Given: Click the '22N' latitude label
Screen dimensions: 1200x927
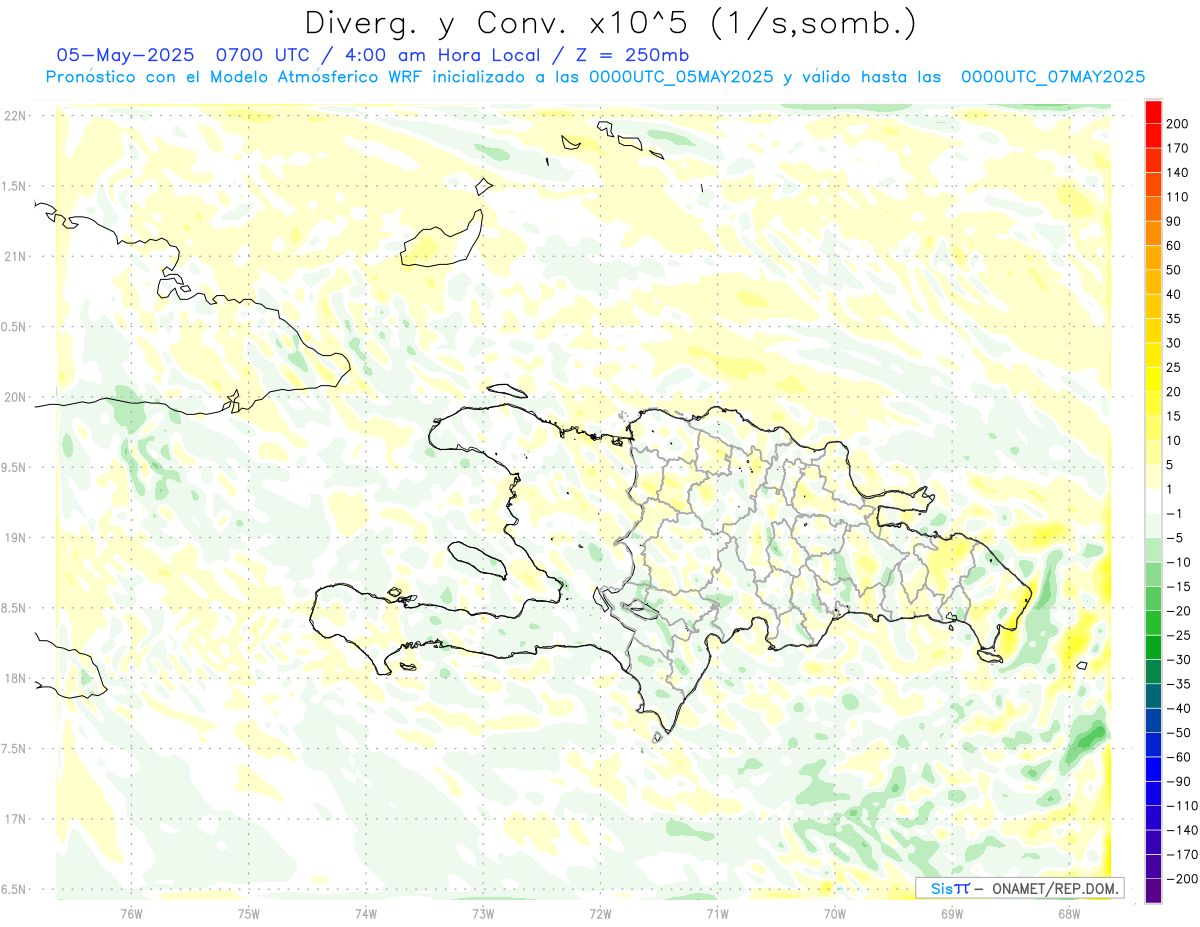Looking at the screenshot, I should (x=15, y=116).
